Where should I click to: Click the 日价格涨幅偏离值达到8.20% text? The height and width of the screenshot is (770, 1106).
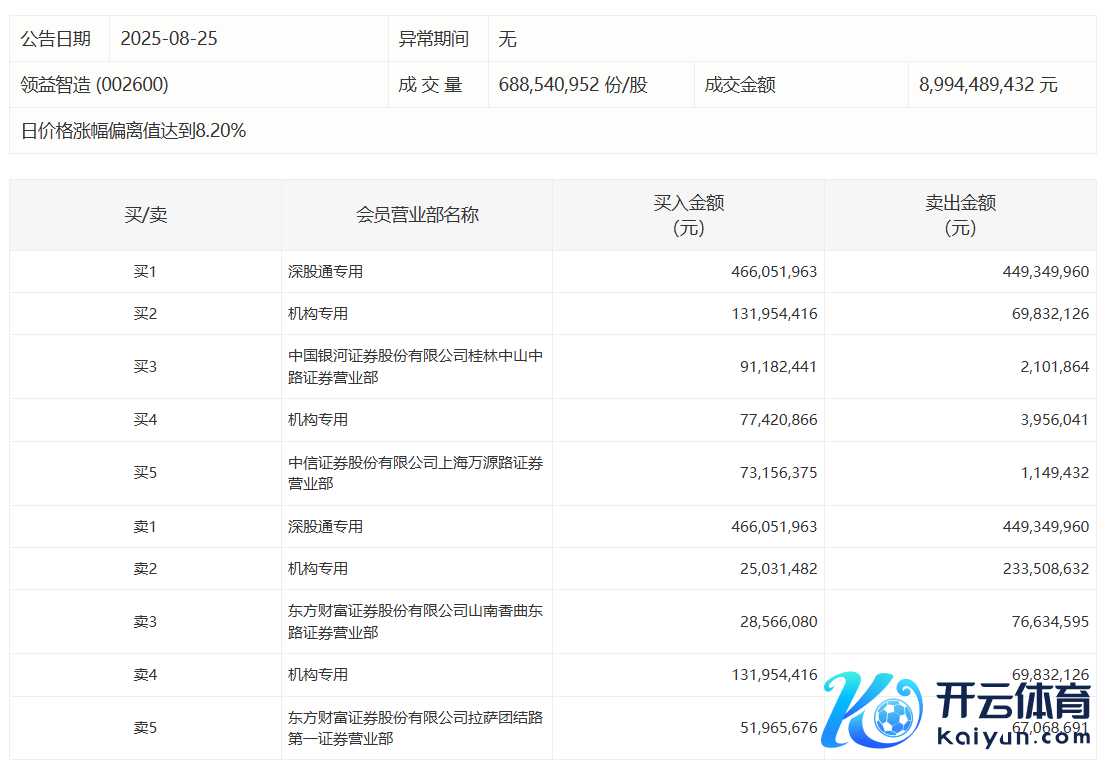tap(134, 131)
